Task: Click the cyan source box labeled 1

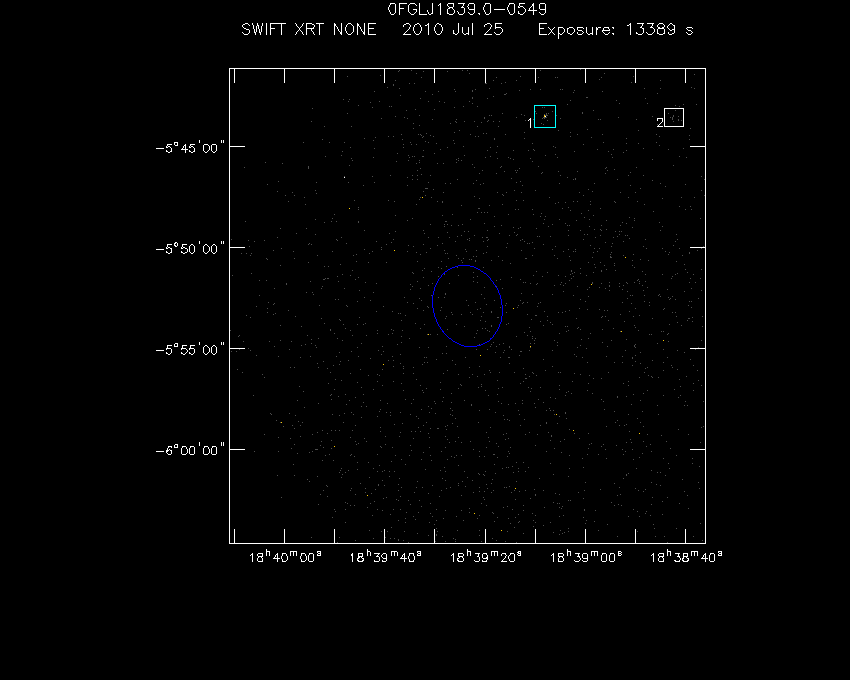Action: (545, 117)
